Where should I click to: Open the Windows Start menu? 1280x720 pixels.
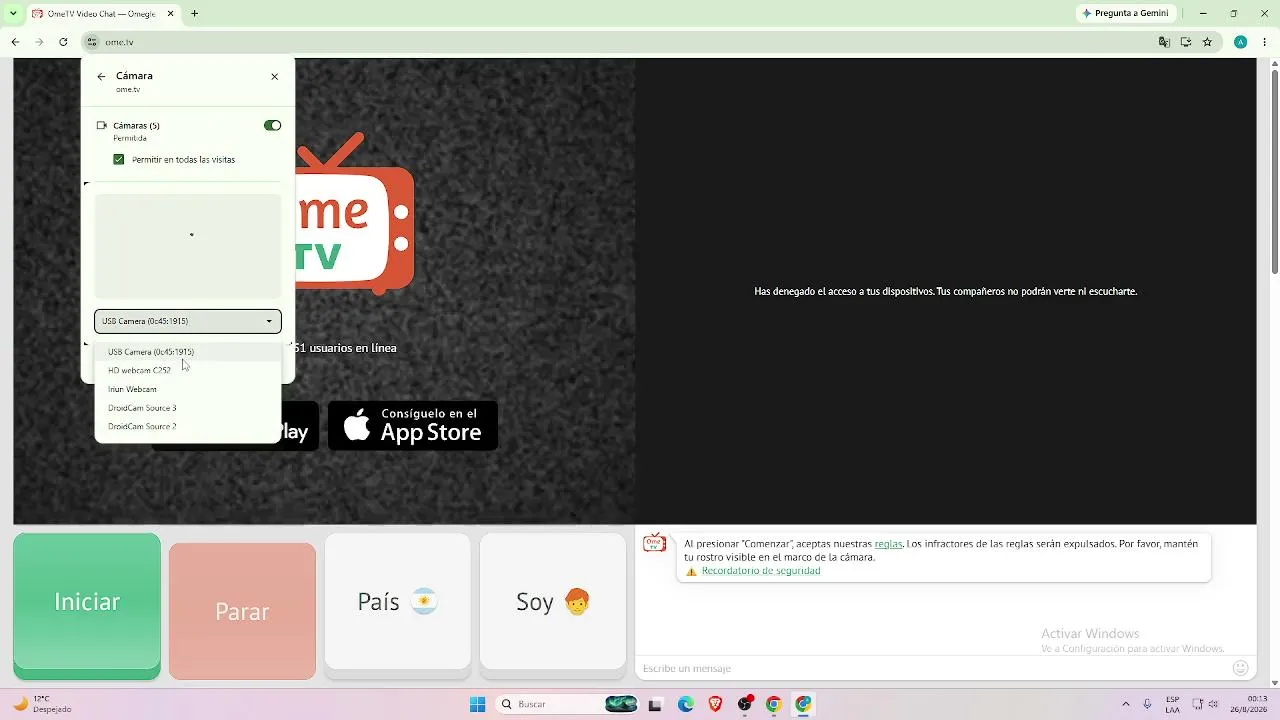[x=478, y=704]
